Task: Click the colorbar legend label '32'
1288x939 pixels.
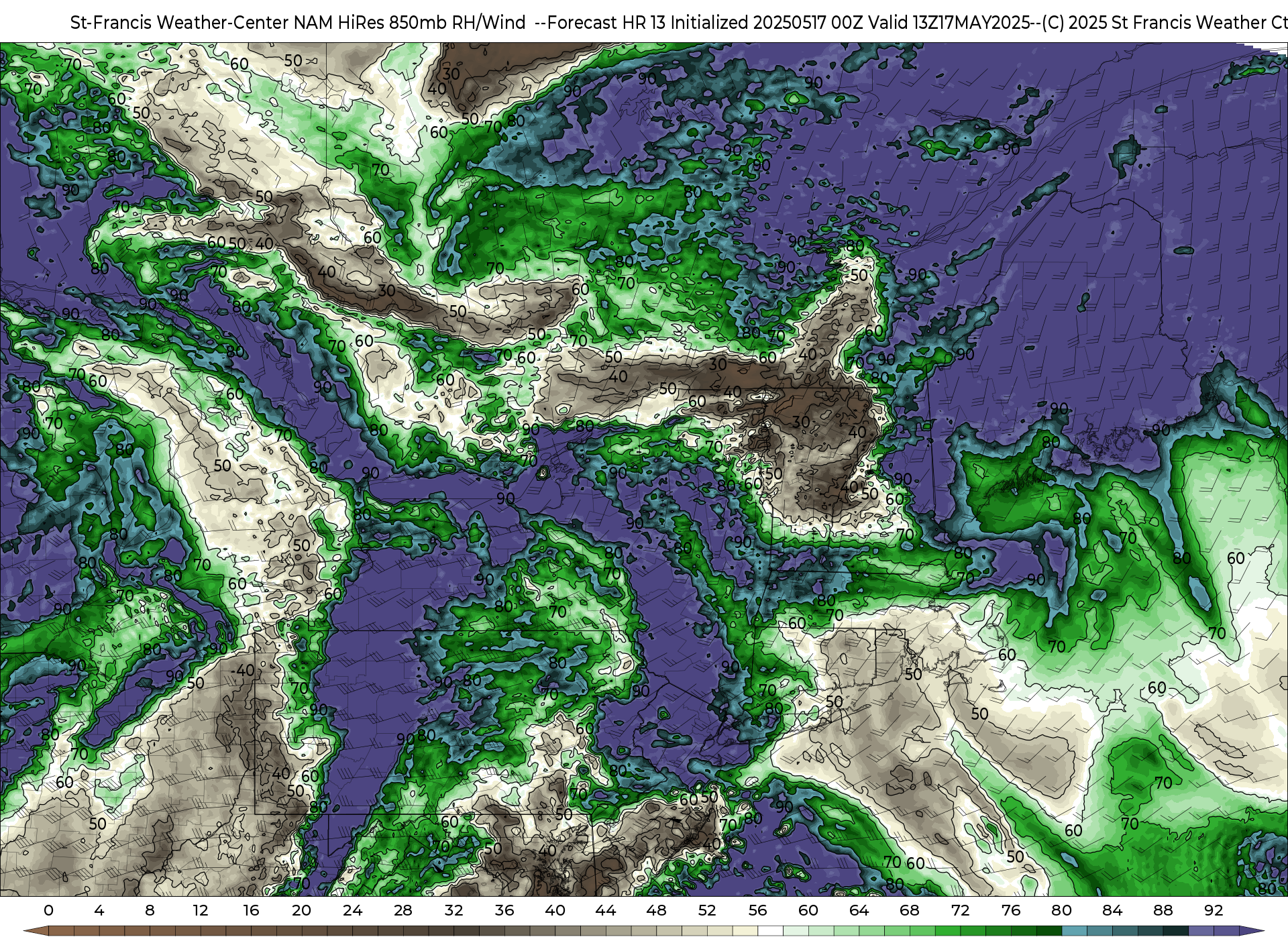Action: click(x=453, y=910)
